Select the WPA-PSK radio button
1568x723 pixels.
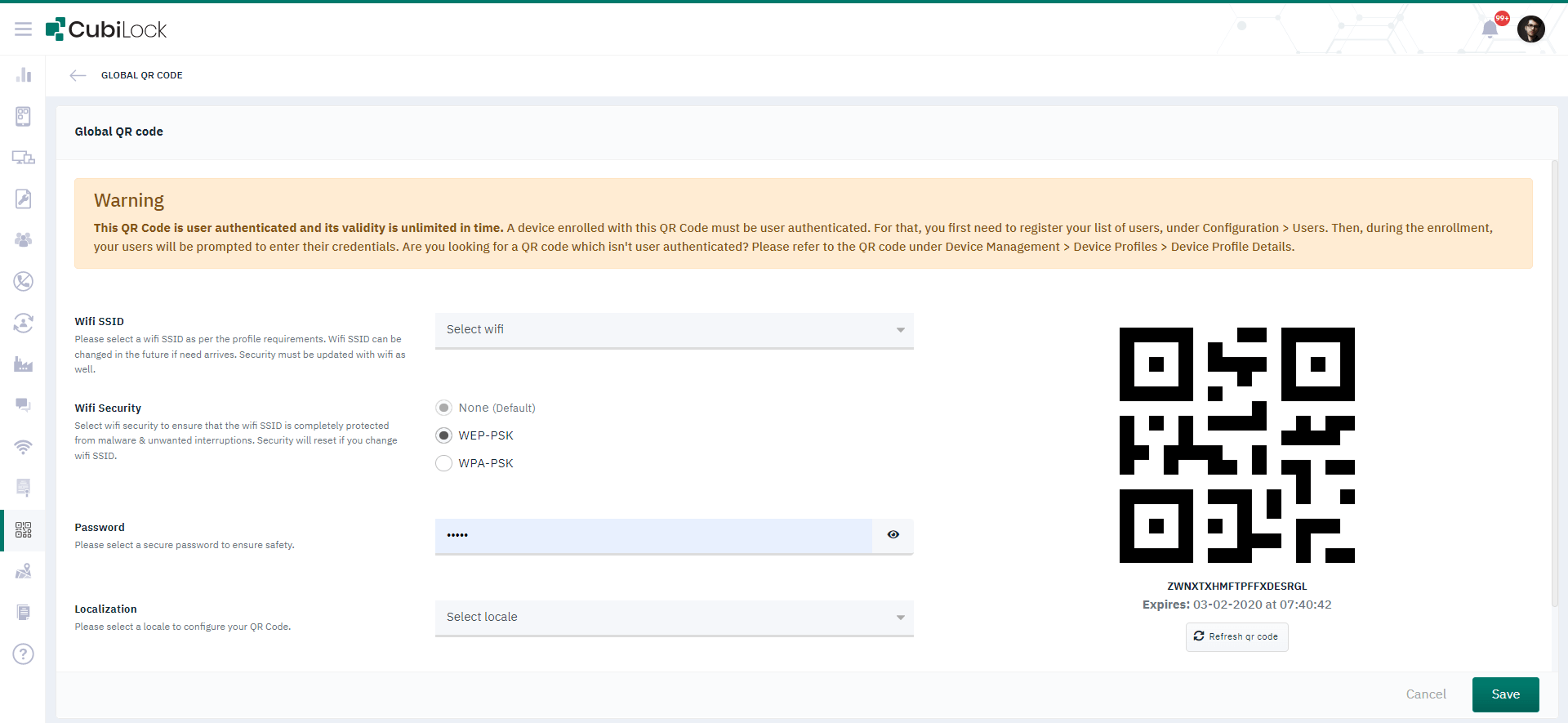(443, 463)
